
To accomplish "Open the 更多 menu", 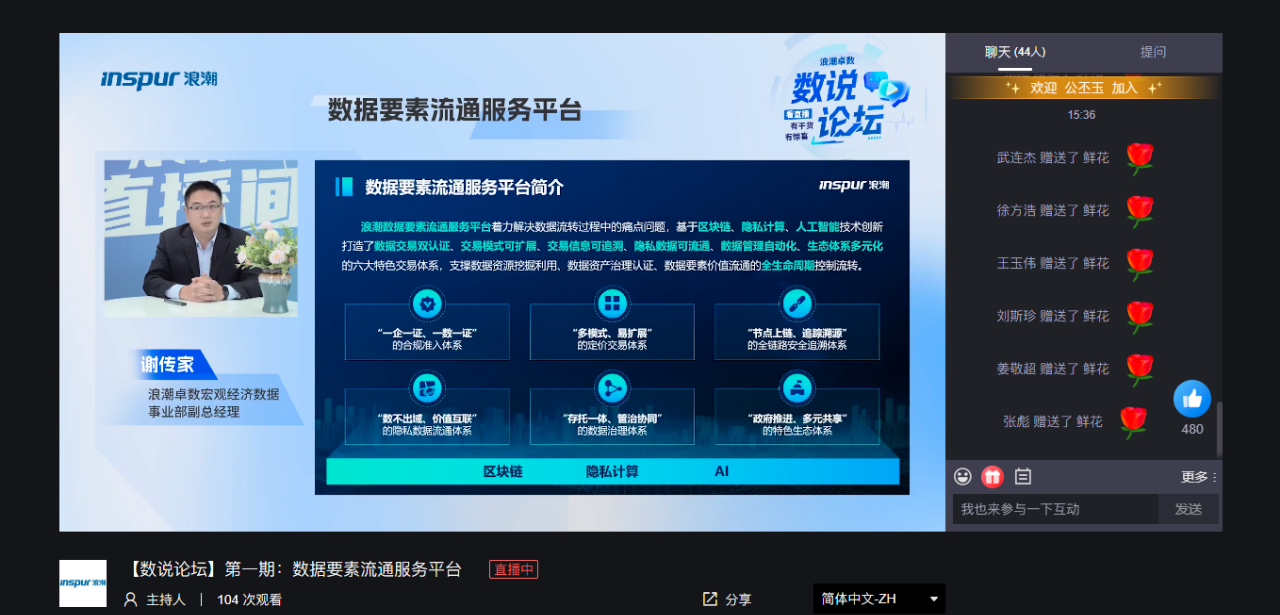I will [1199, 477].
